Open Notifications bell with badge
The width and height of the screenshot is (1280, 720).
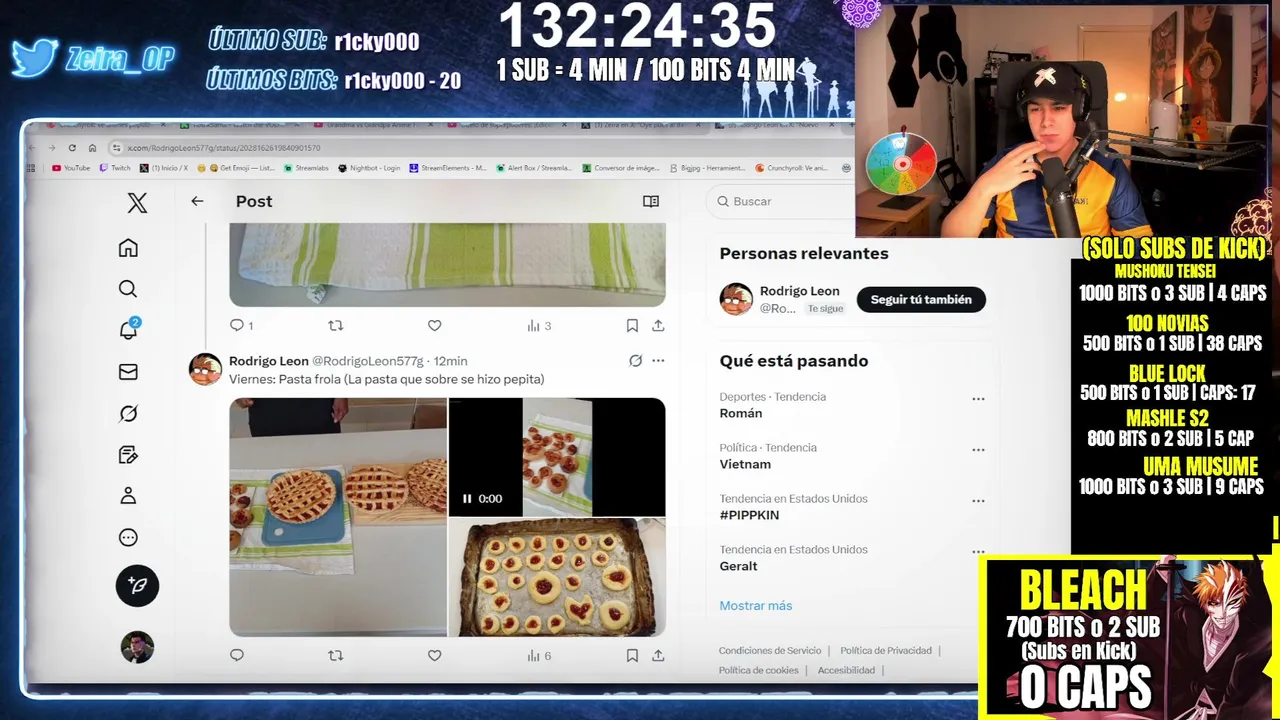129,329
